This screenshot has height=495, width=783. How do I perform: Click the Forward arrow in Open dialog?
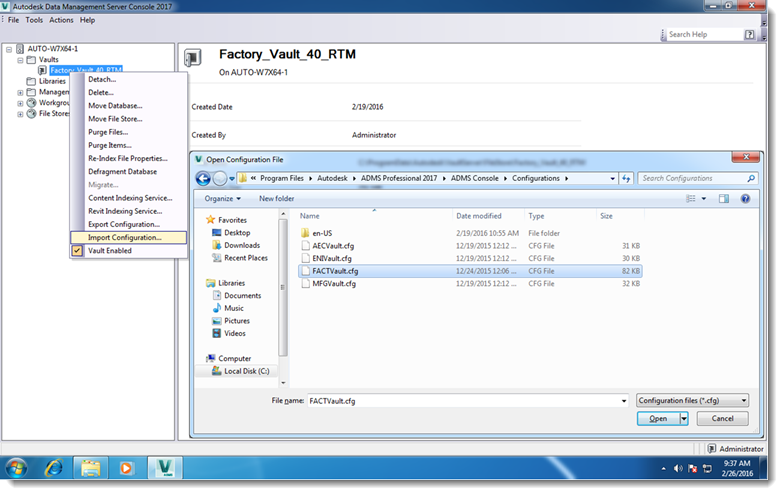pos(220,178)
